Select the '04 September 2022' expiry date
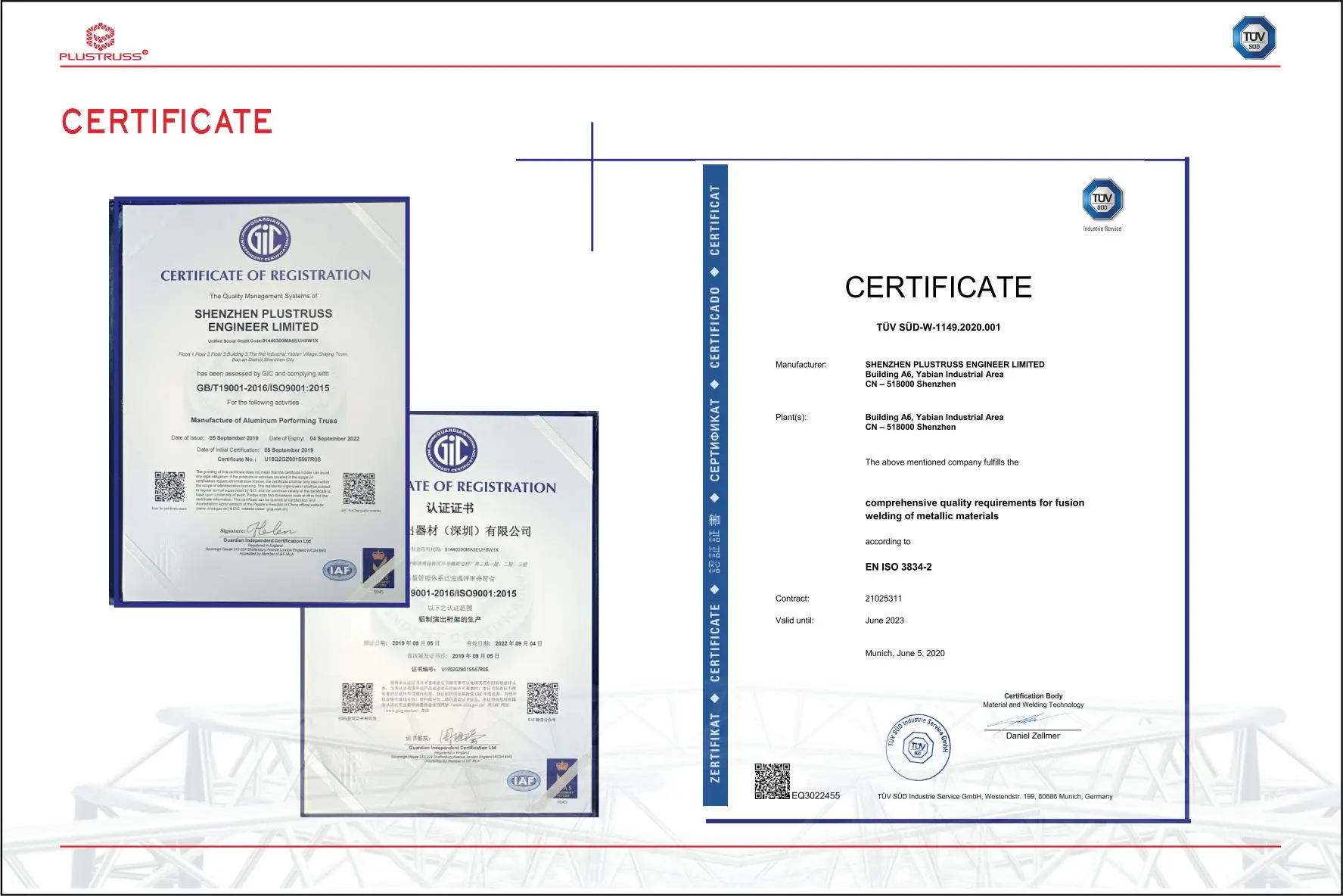This screenshot has width=1343, height=896. pyautogui.click(x=334, y=439)
